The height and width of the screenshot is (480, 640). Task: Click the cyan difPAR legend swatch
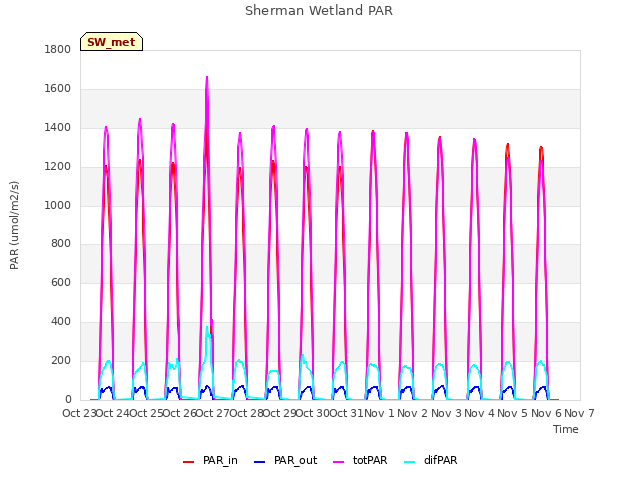409,462
